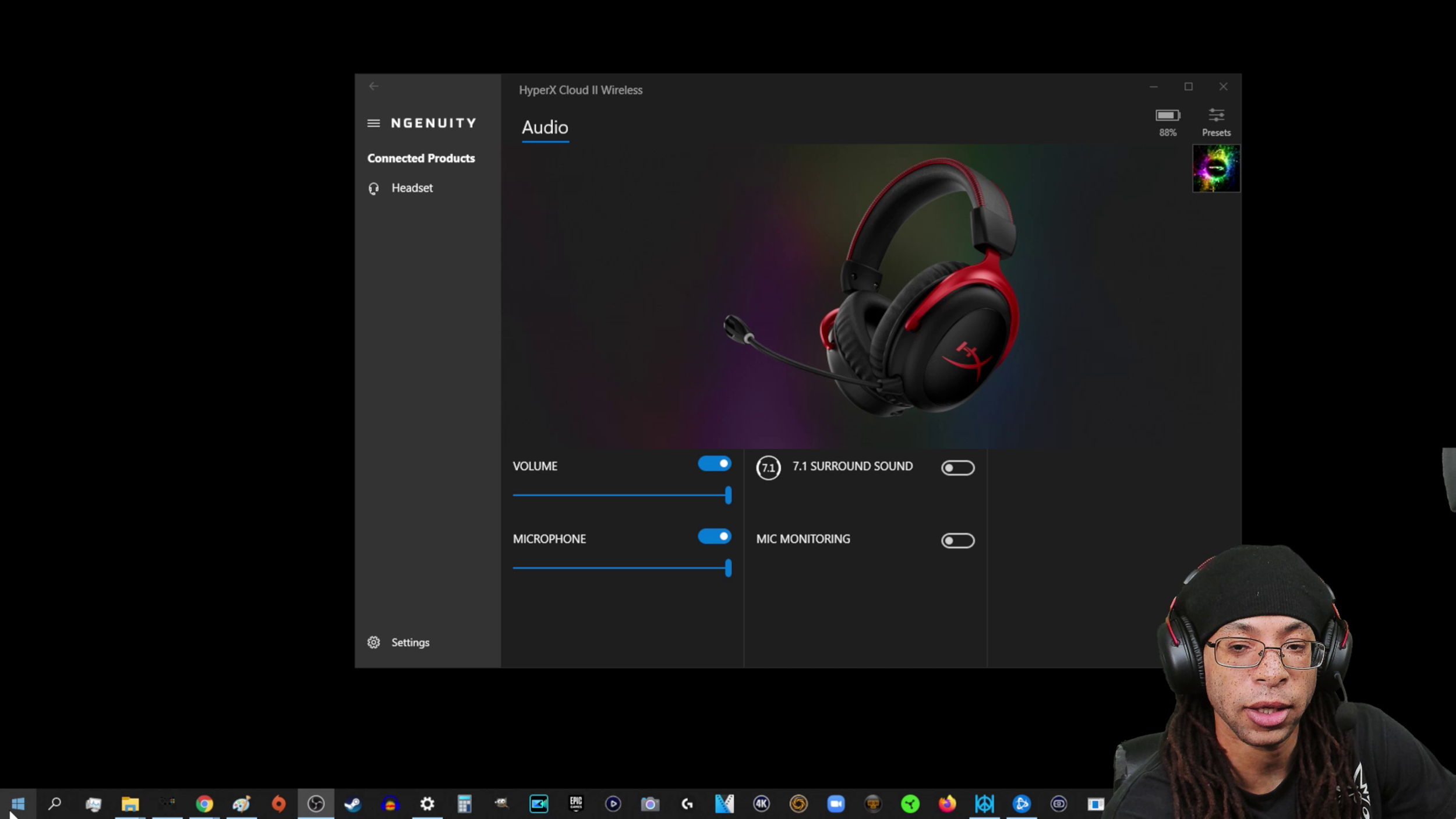Click the Settings gear icon

[373, 642]
